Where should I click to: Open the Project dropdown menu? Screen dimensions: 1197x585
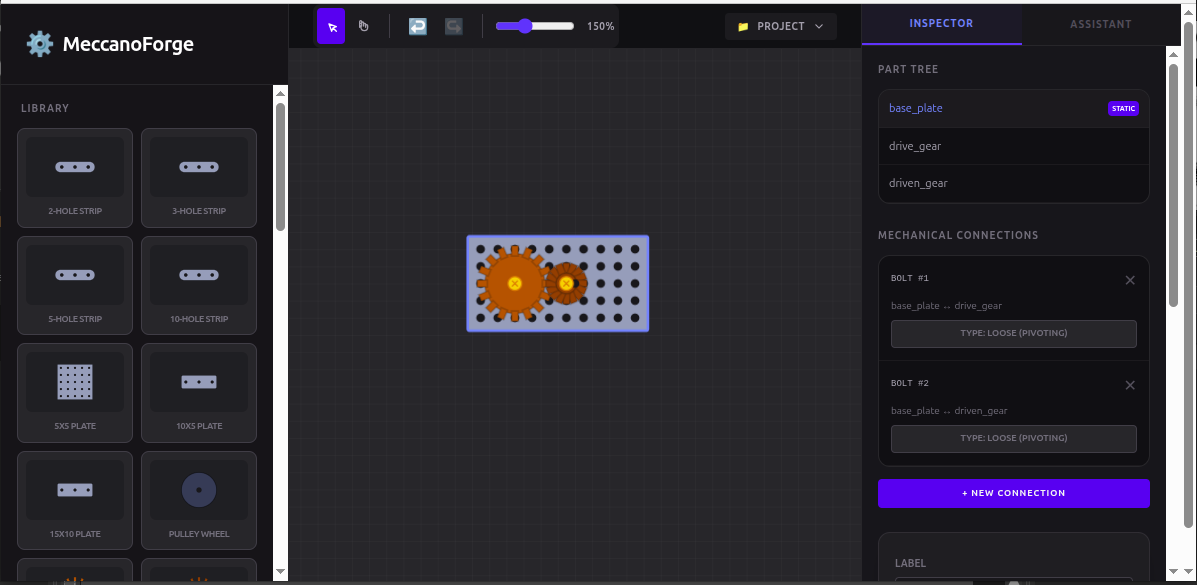click(x=780, y=26)
